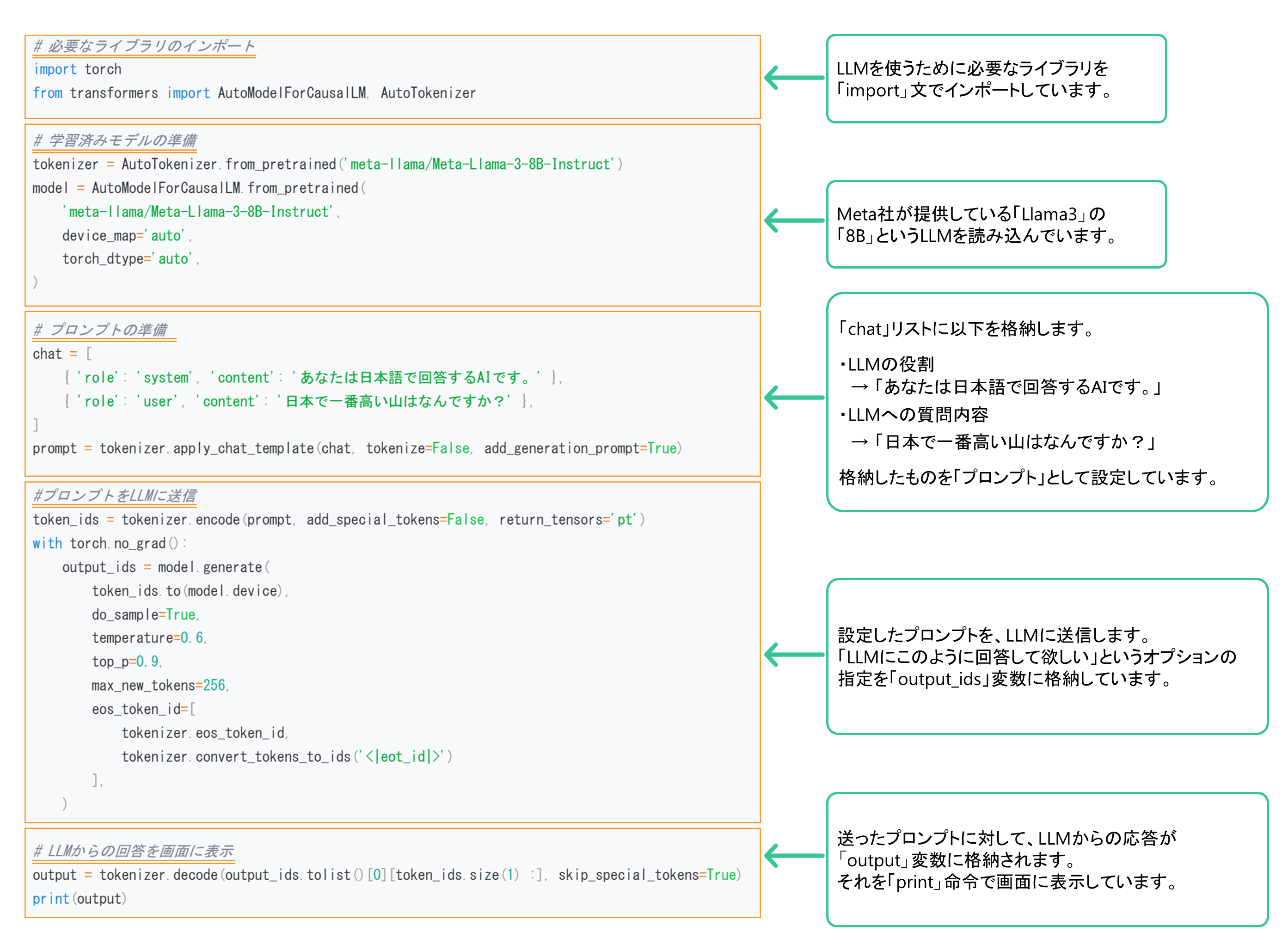Click the green arrow pointing to model.generate block
1288x950 pixels.
click(794, 655)
